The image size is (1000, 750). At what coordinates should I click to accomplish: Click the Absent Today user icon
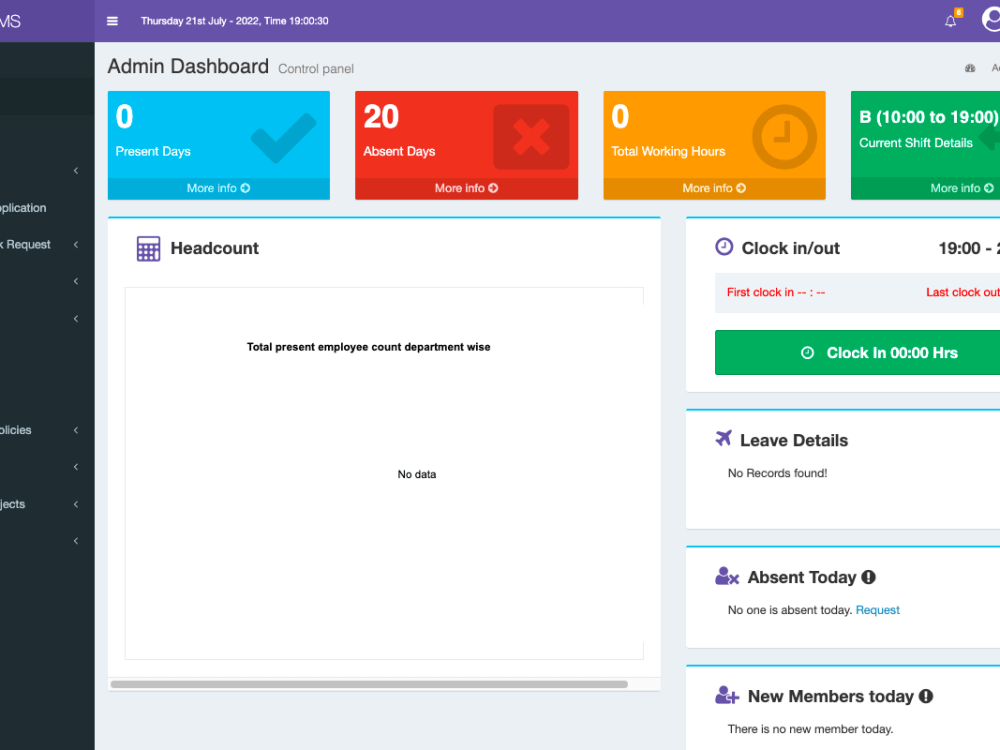[727, 576]
